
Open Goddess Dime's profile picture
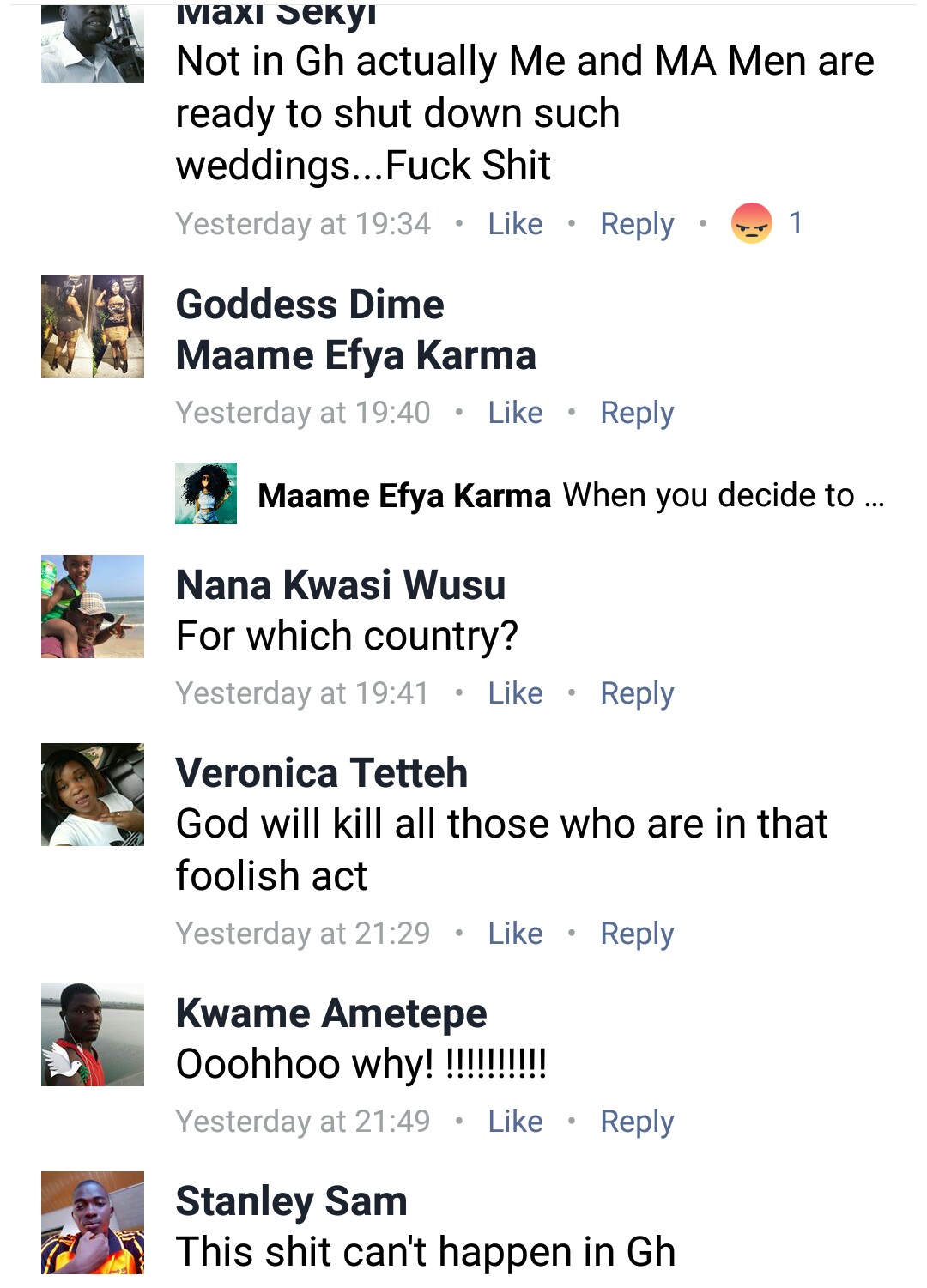coord(93,326)
